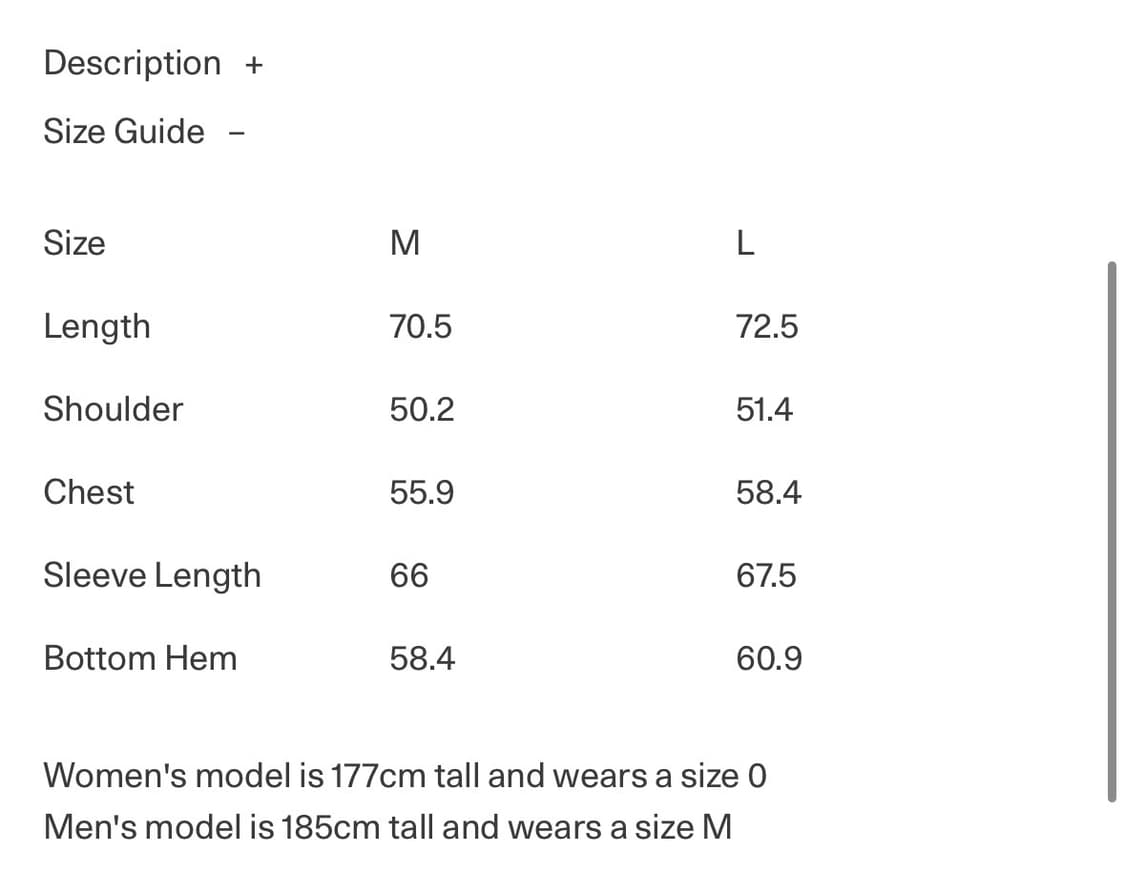The height and width of the screenshot is (872, 1125).
Task: Click the 60.9 bottom hem value
Action: [768, 659]
